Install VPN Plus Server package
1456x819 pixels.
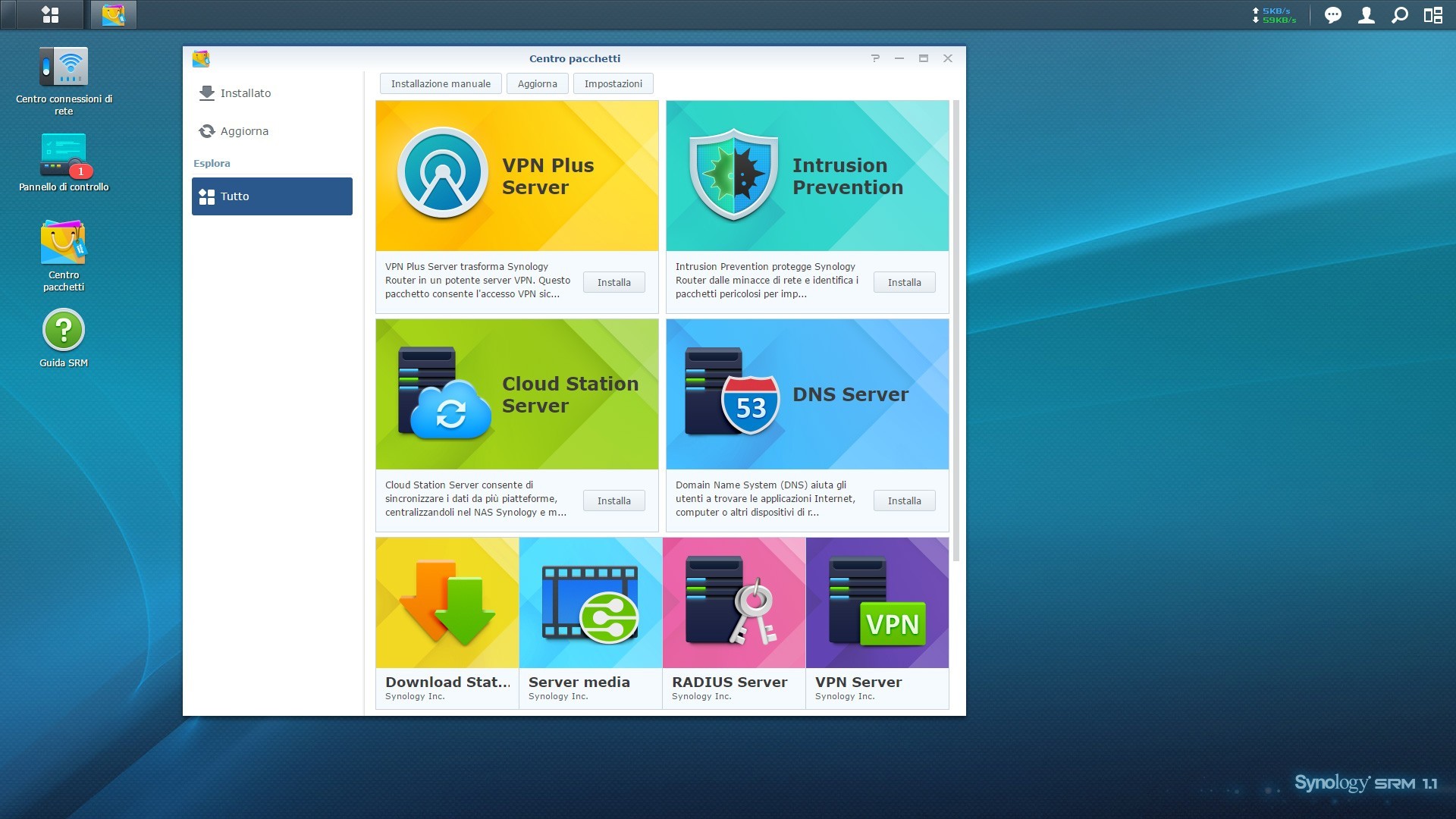click(x=613, y=283)
